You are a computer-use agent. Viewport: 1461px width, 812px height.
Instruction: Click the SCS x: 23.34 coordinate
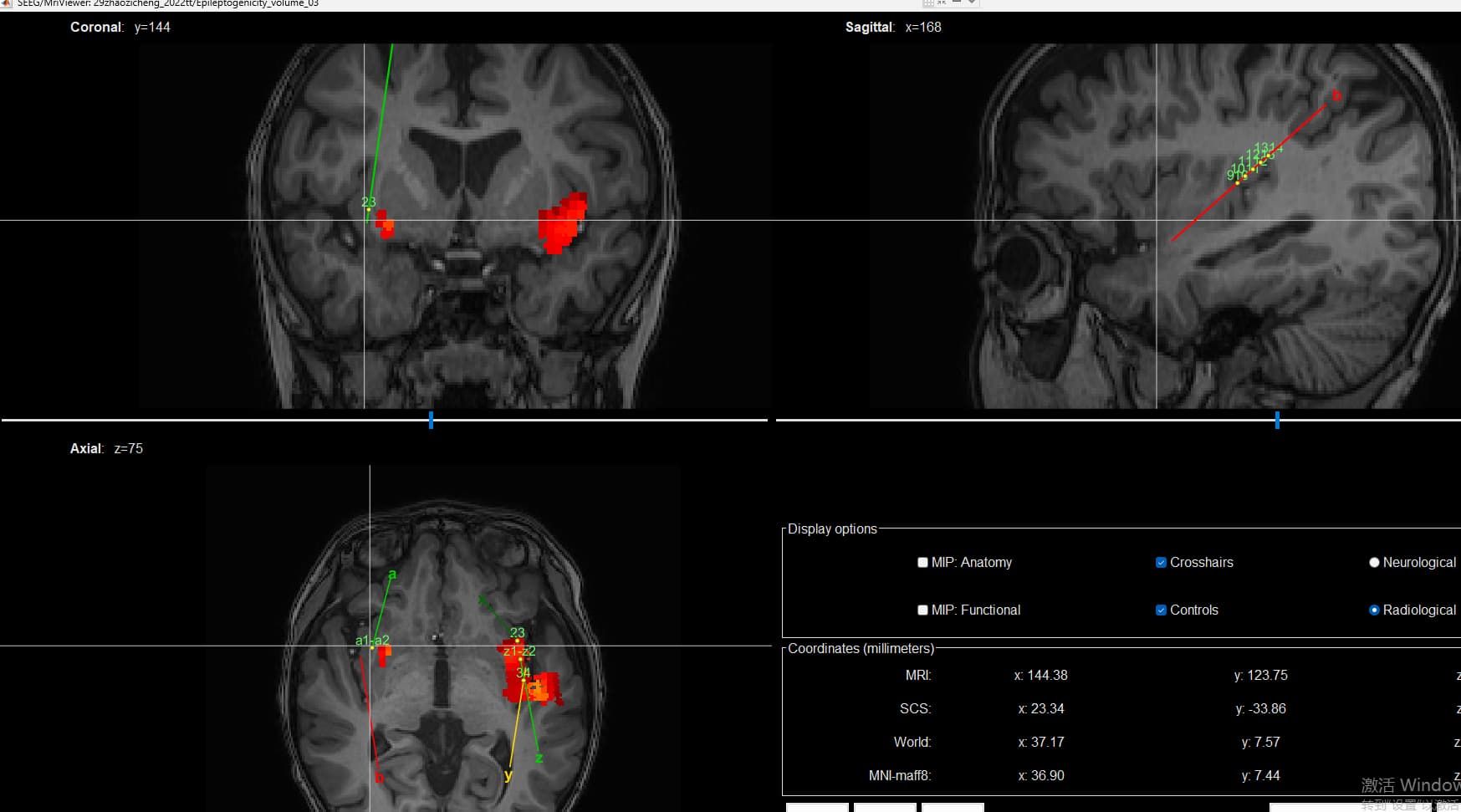tap(1040, 709)
